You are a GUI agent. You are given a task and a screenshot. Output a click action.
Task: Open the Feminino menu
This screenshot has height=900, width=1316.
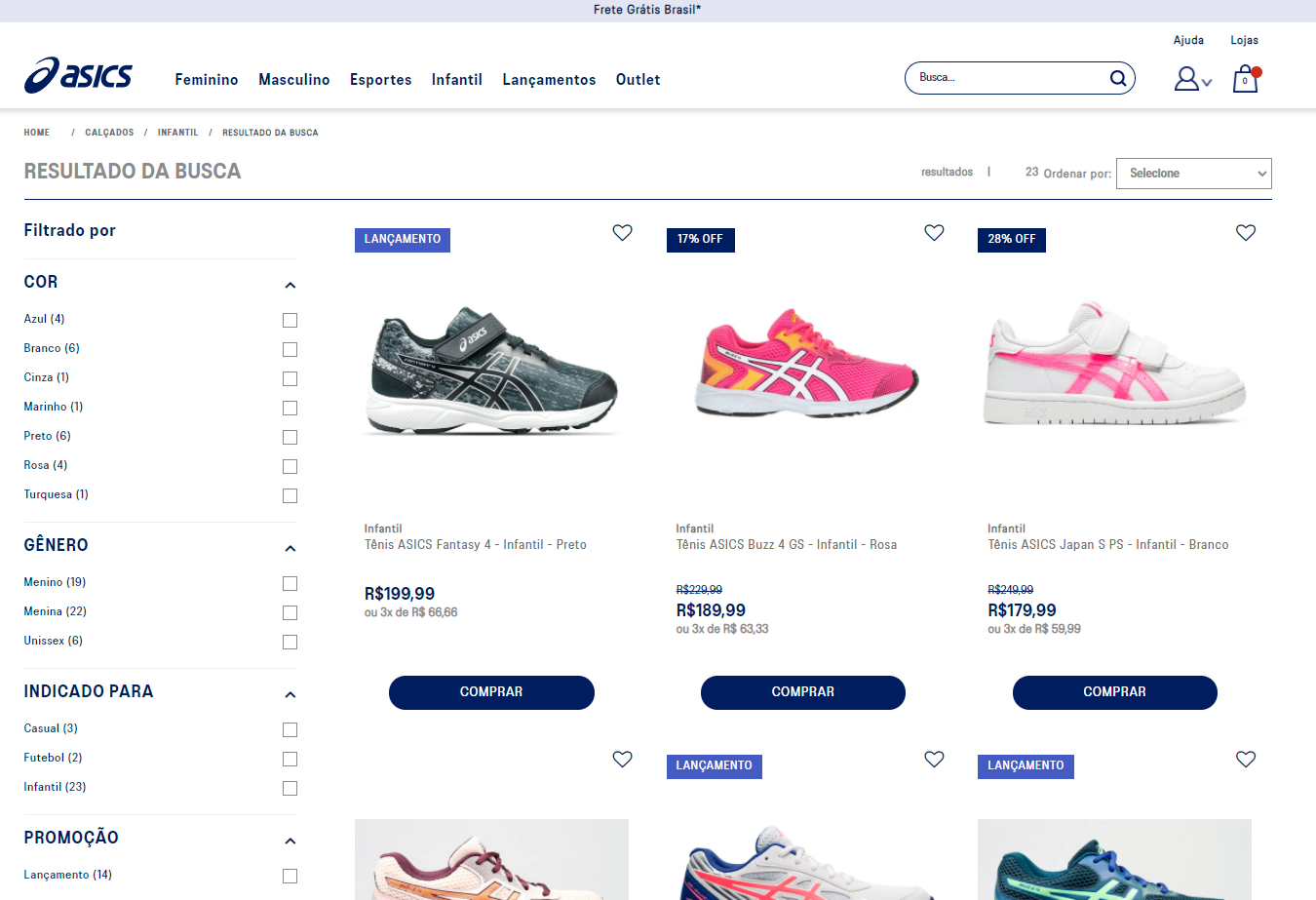pos(207,80)
